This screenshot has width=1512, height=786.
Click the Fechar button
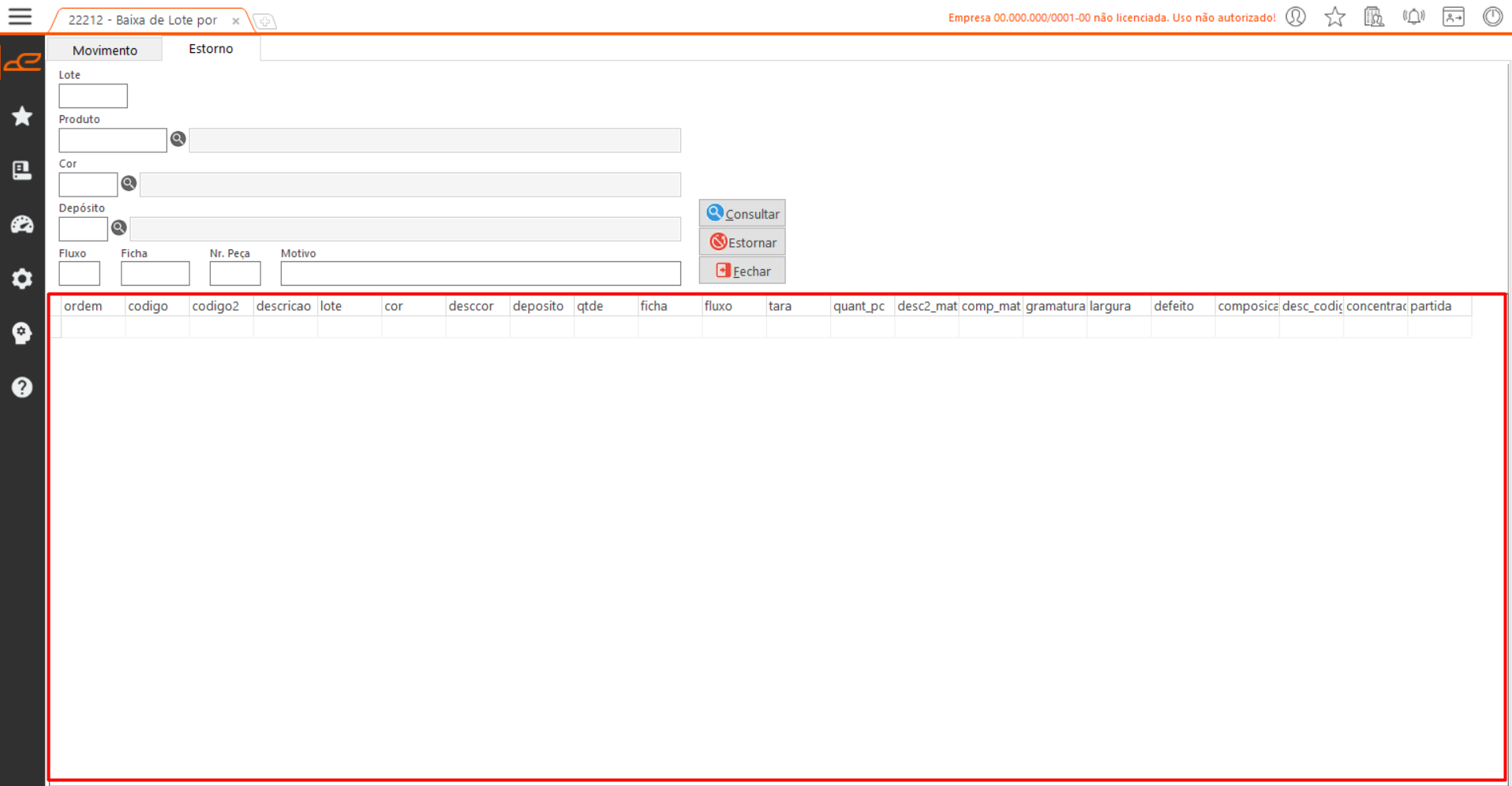tap(742, 271)
